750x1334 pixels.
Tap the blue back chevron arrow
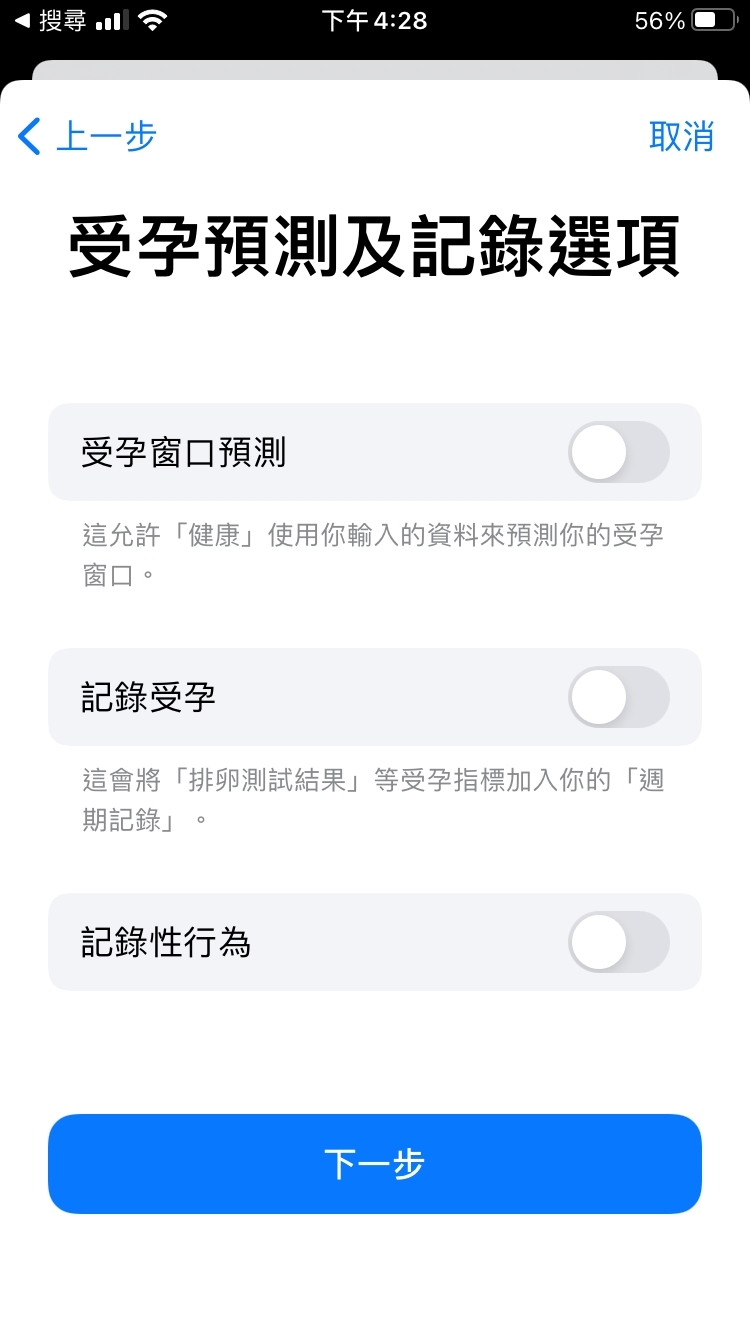click(x=29, y=136)
